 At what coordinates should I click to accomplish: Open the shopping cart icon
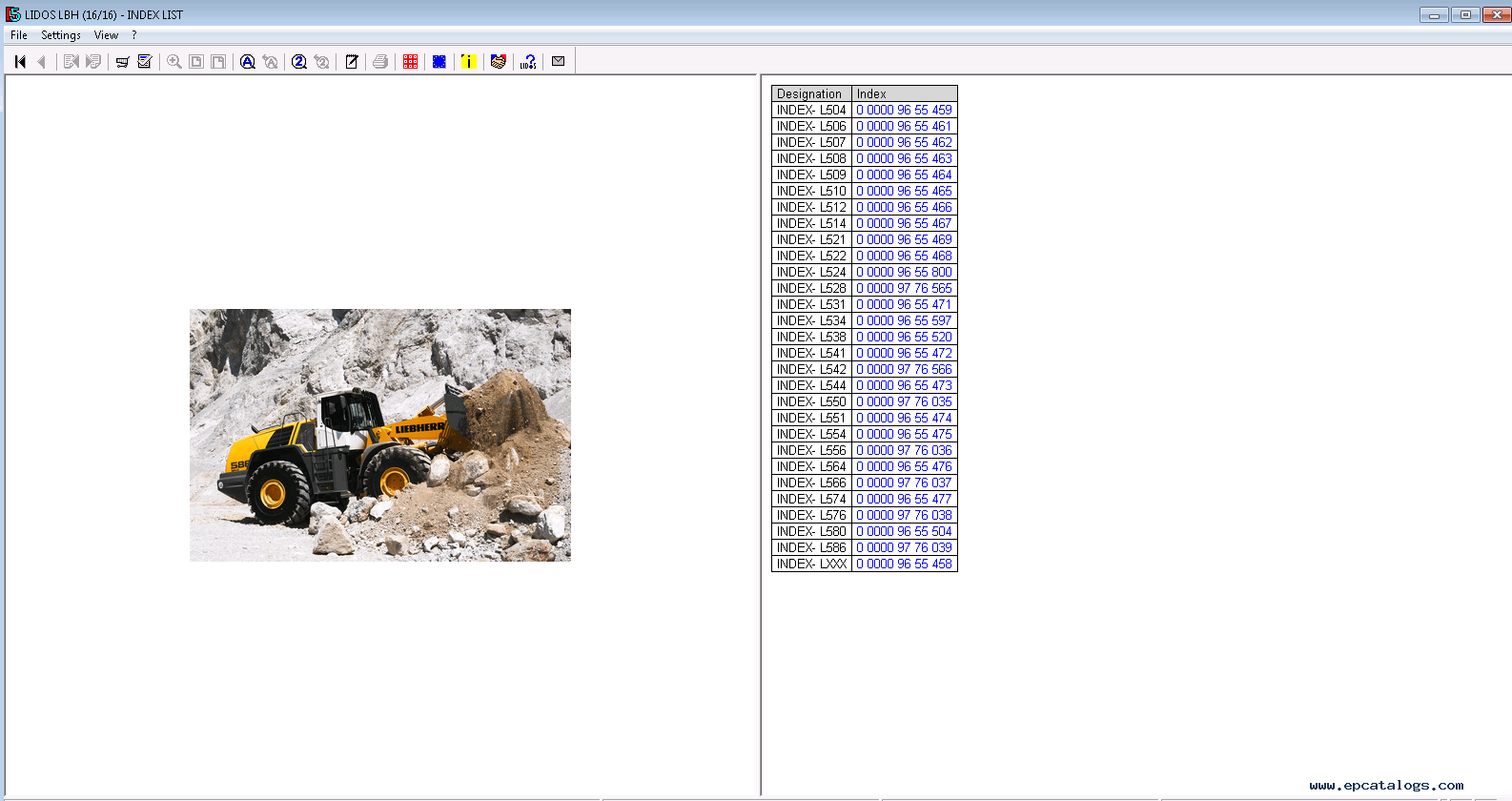pyautogui.click(x=122, y=61)
